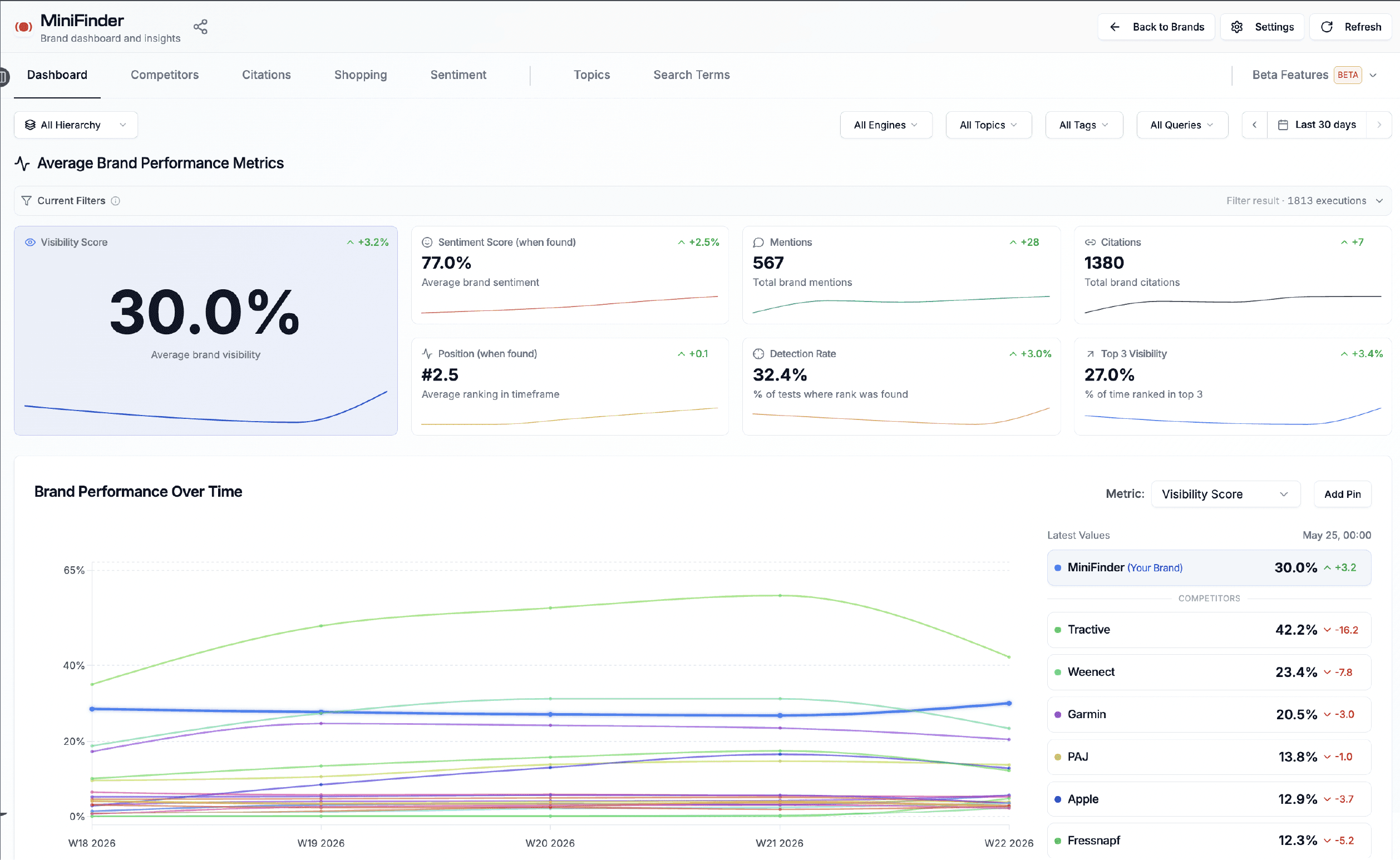
Task: Click the W20 2026 axis label
Action: tap(550, 843)
